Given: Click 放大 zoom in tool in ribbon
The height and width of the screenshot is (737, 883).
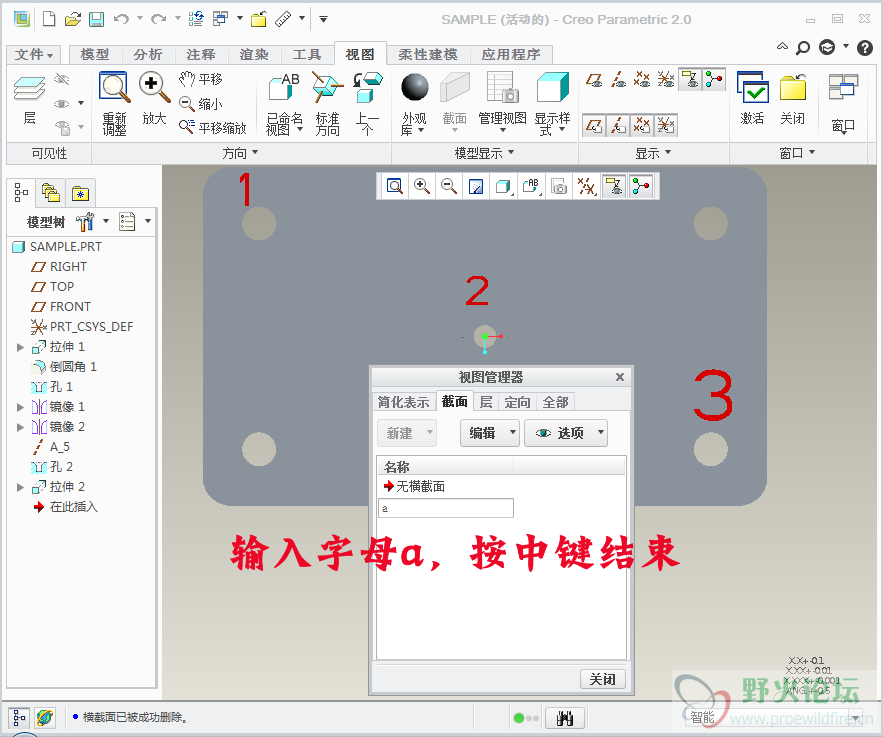Looking at the screenshot, I should tap(154, 98).
